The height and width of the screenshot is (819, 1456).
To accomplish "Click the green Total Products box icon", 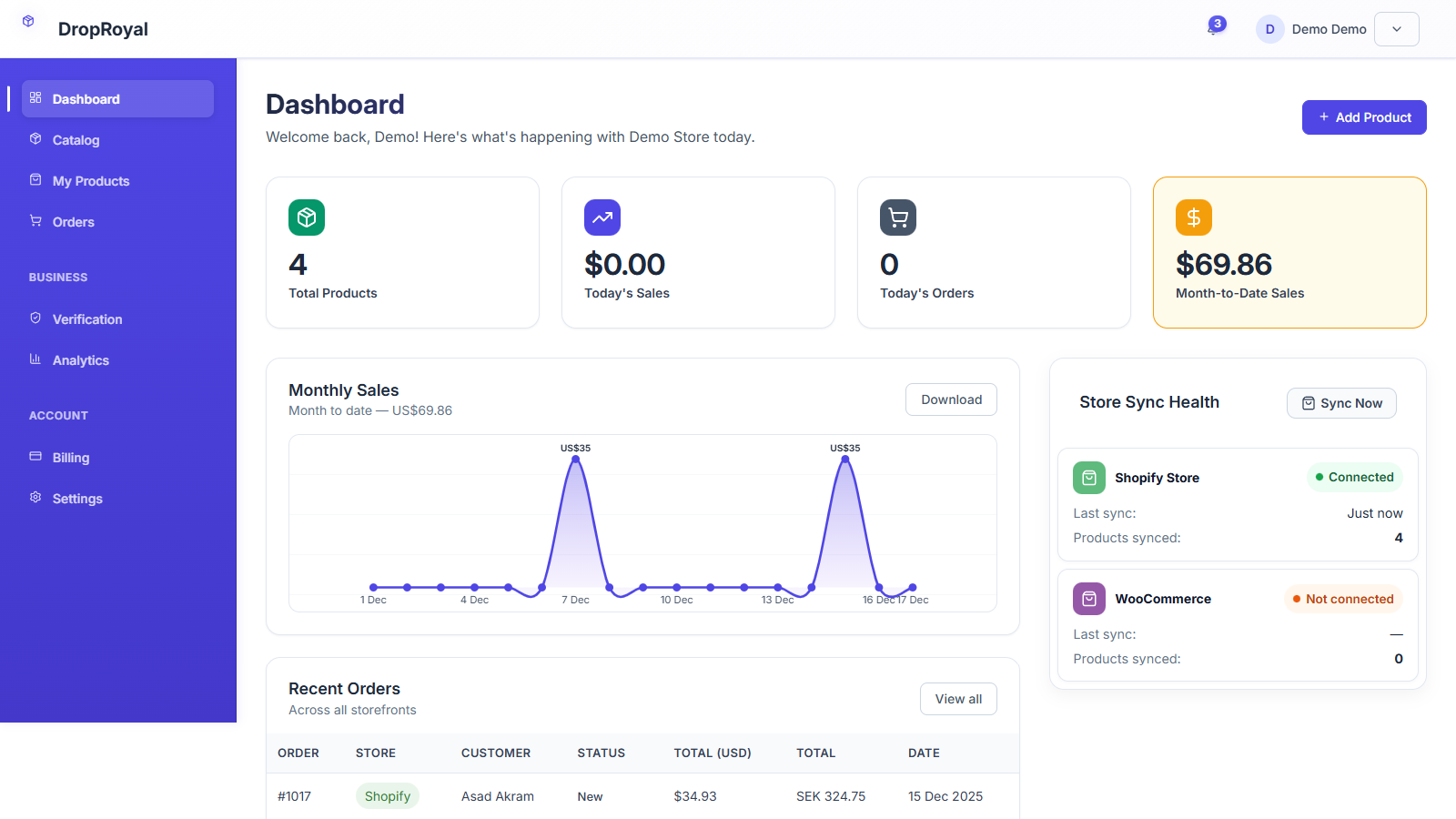I will tap(307, 217).
